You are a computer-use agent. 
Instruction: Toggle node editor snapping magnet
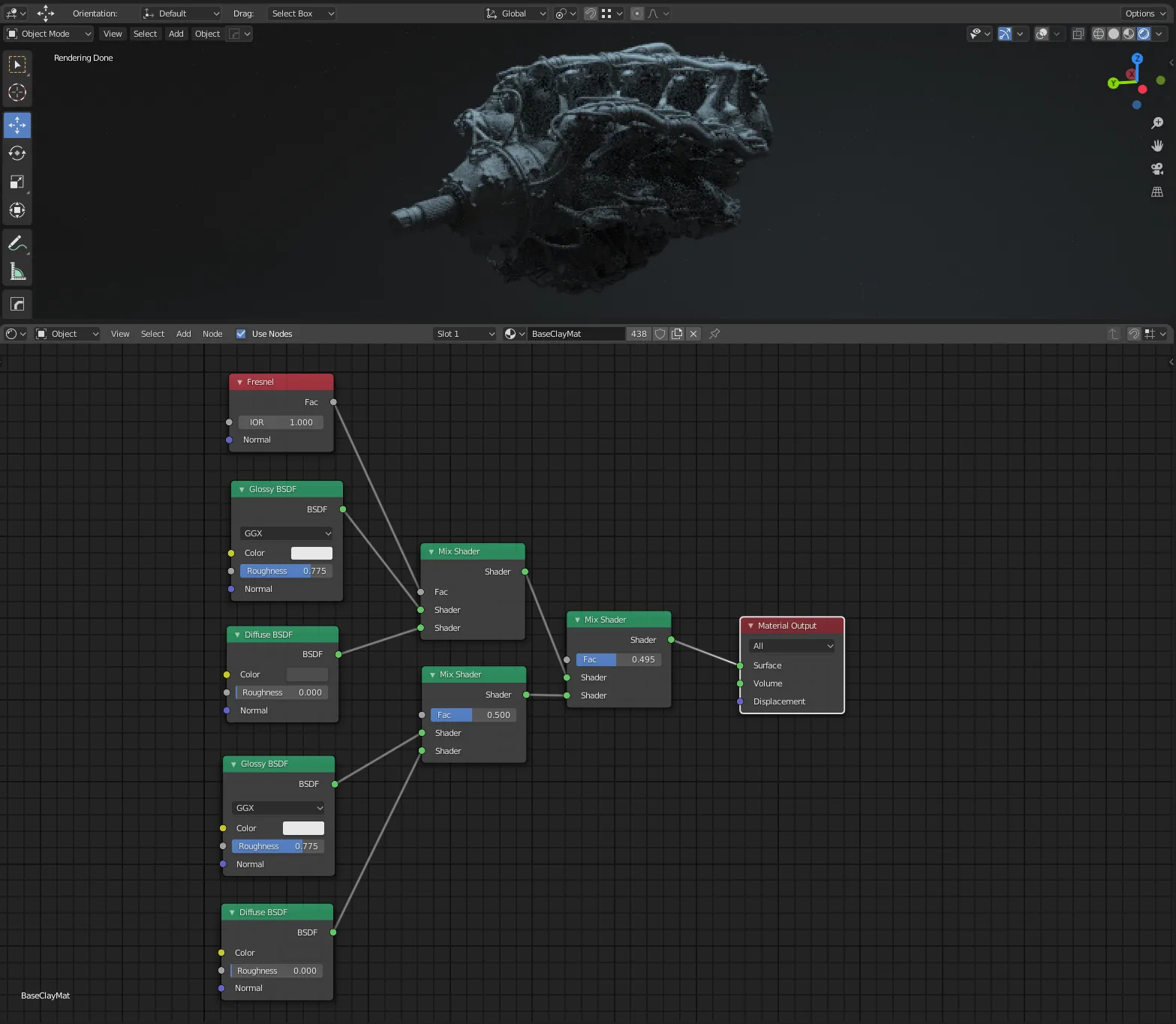click(x=1134, y=334)
